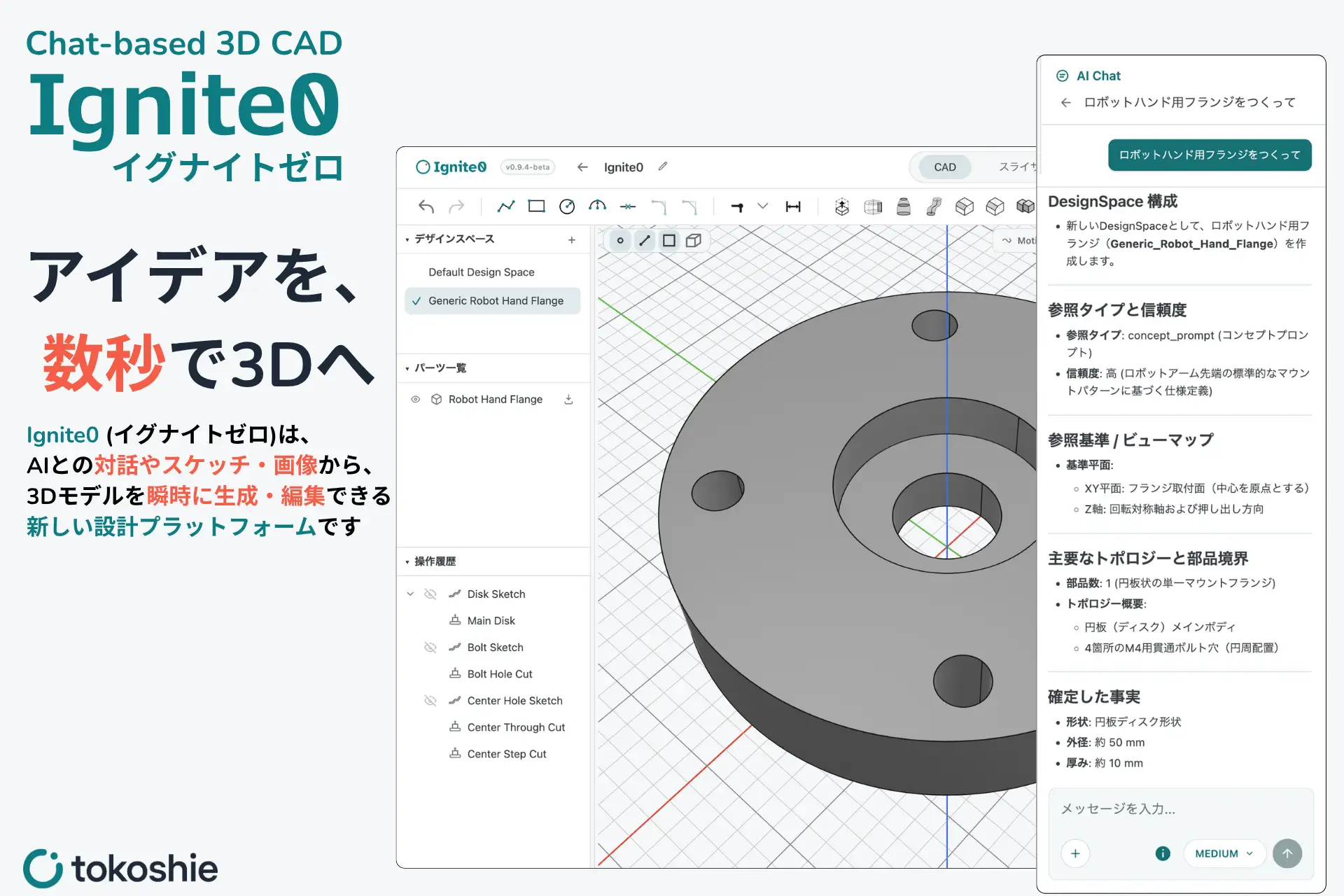Viewport: 1344px width, 896px height.
Task: Show the hidden Bolt Sketch
Action: 430,647
